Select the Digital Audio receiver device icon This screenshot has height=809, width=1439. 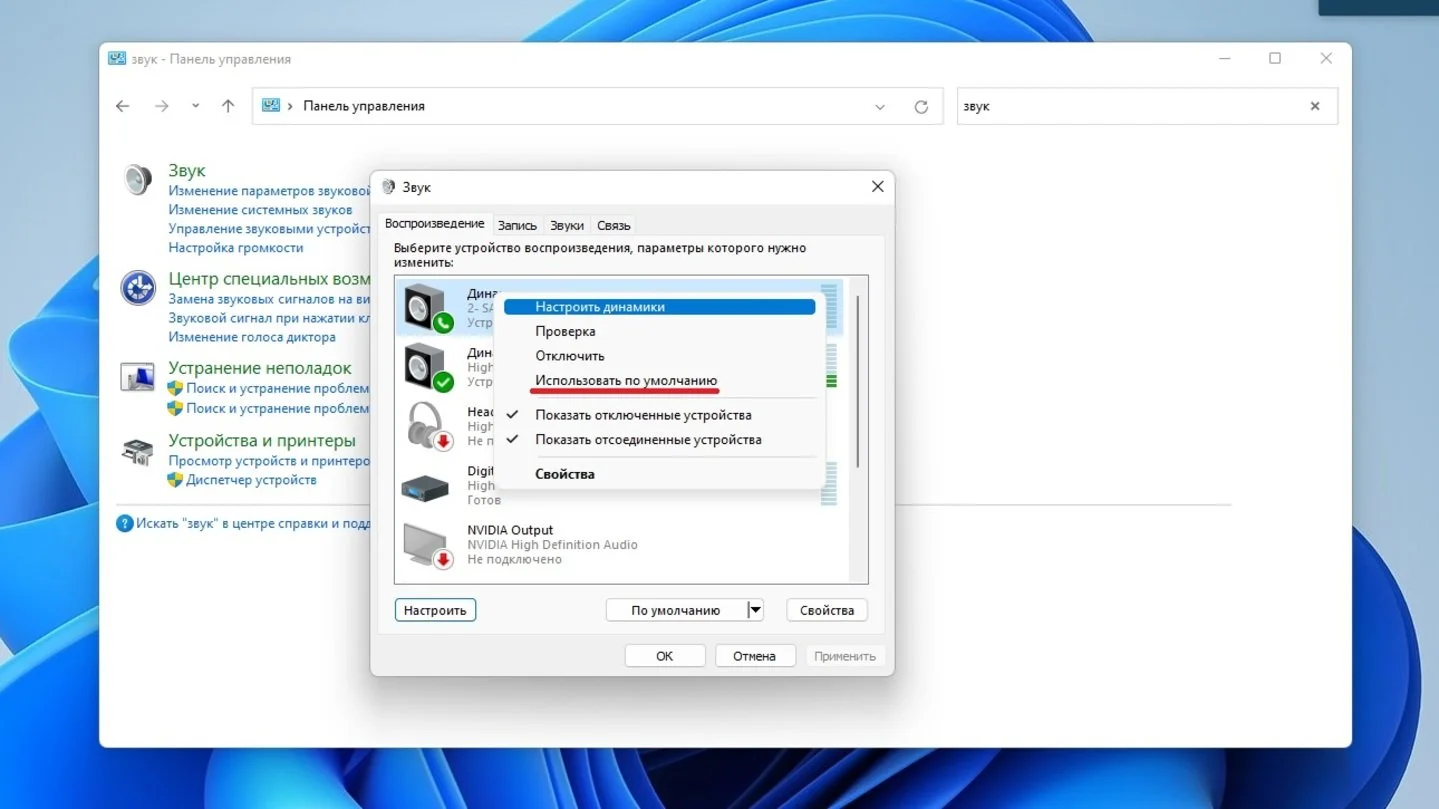pos(428,487)
